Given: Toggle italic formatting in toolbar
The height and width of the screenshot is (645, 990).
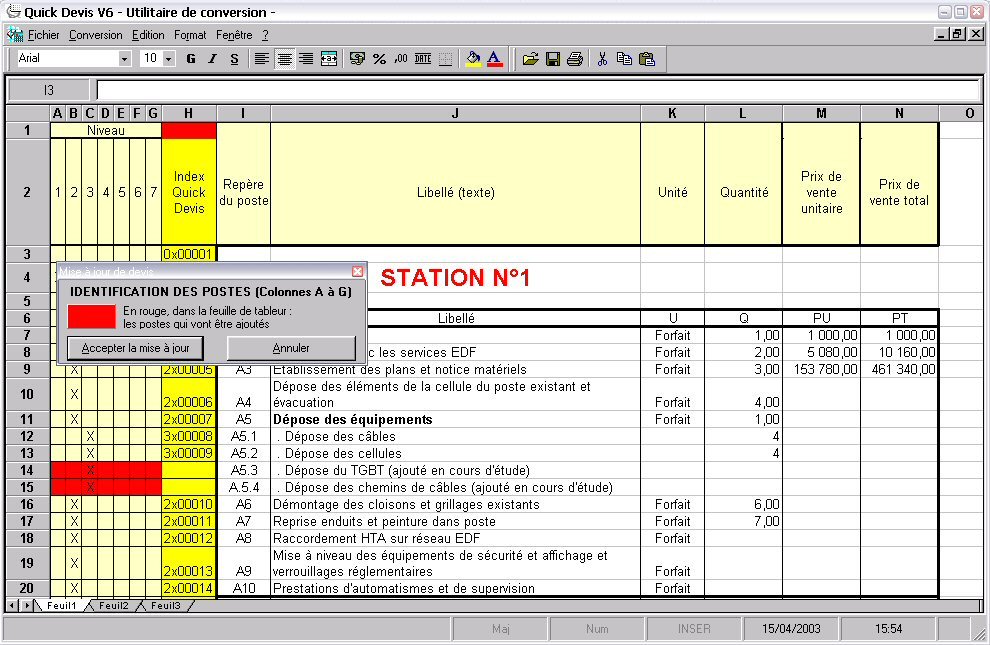Looking at the screenshot, I should pyautogui.click(x=212, y=59).
